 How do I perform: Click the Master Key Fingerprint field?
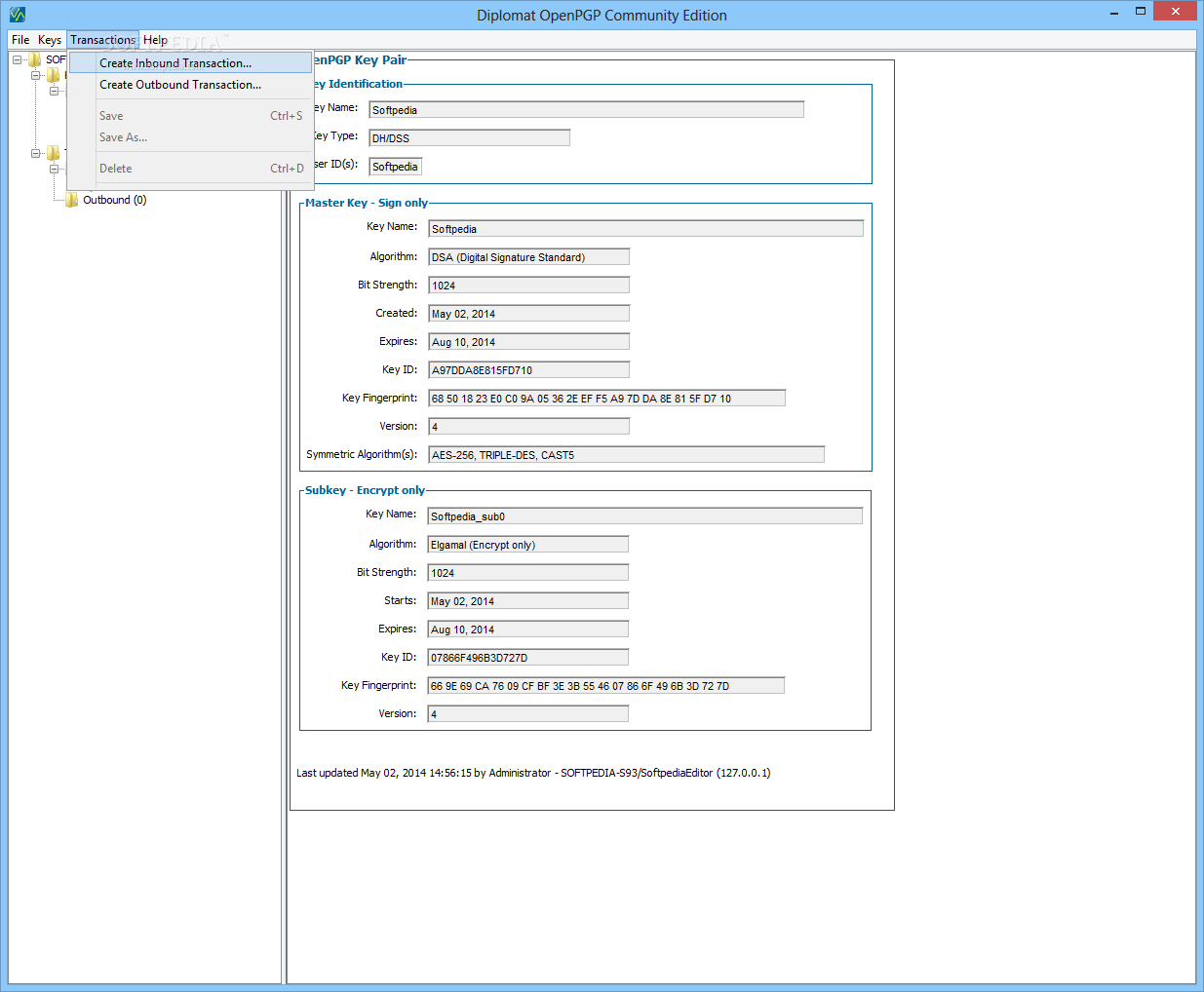[x=606, y=399]
